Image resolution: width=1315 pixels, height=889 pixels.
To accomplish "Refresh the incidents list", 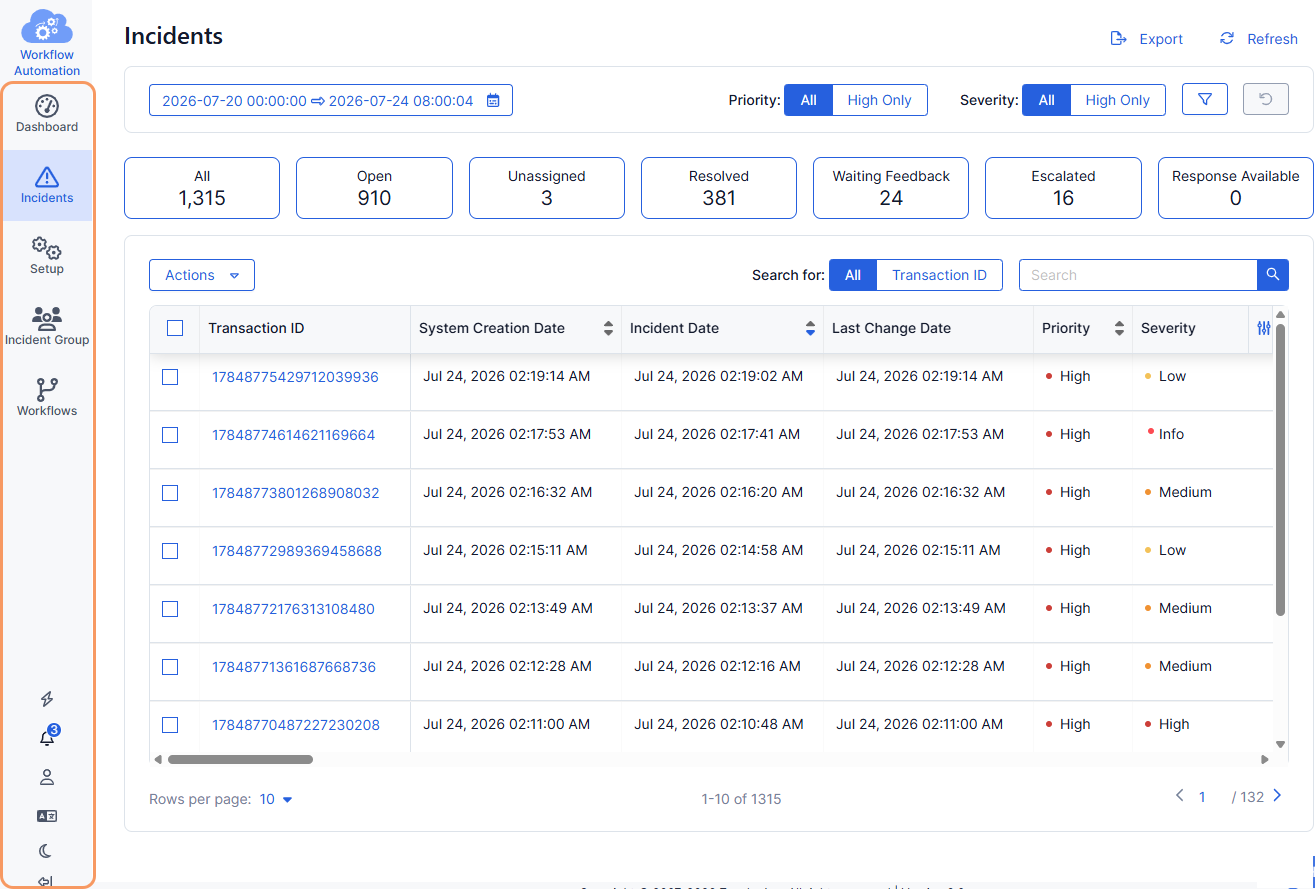I will [1258, 39].
